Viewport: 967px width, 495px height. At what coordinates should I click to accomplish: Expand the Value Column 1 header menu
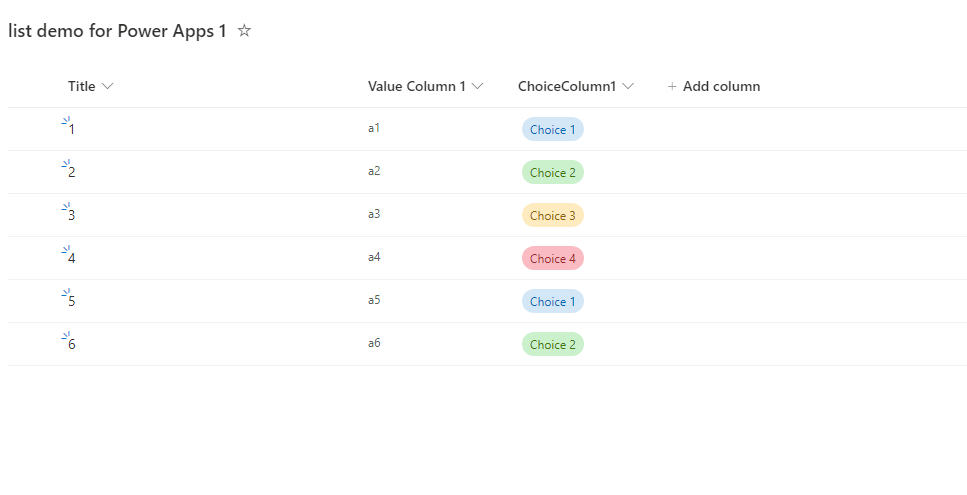point(478,87)
